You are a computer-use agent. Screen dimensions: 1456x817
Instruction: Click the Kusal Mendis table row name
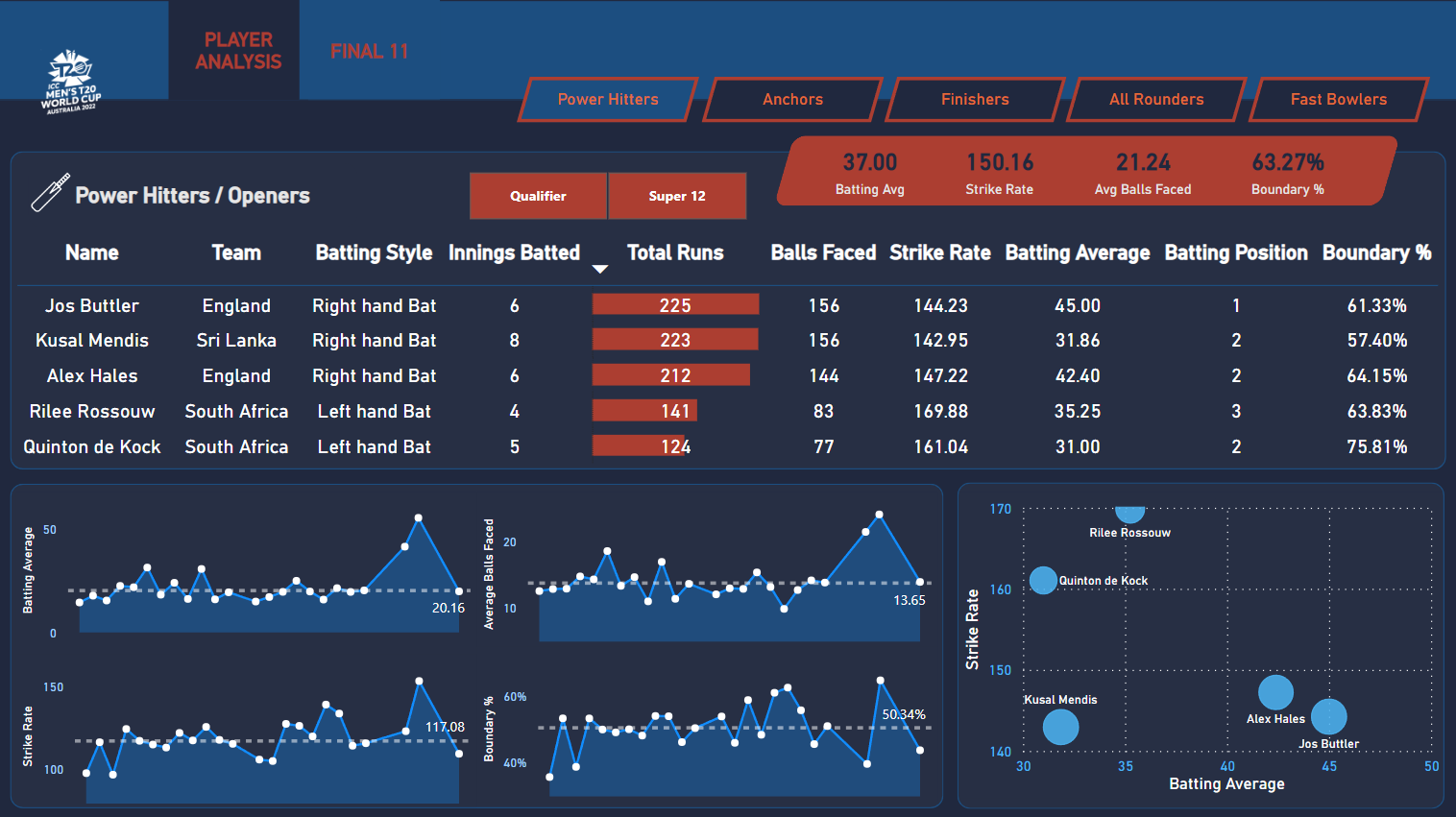click(x=92, y=341)
